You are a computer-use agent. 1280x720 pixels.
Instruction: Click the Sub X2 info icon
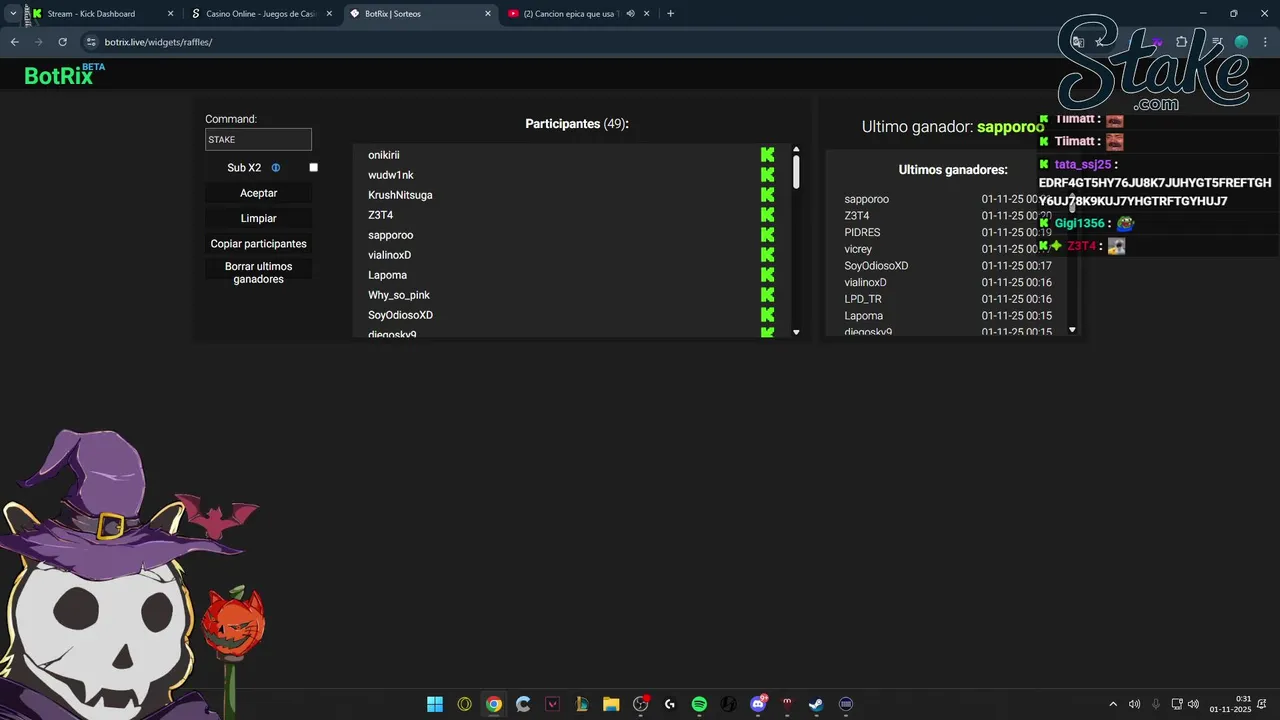[x=276, y=168]
